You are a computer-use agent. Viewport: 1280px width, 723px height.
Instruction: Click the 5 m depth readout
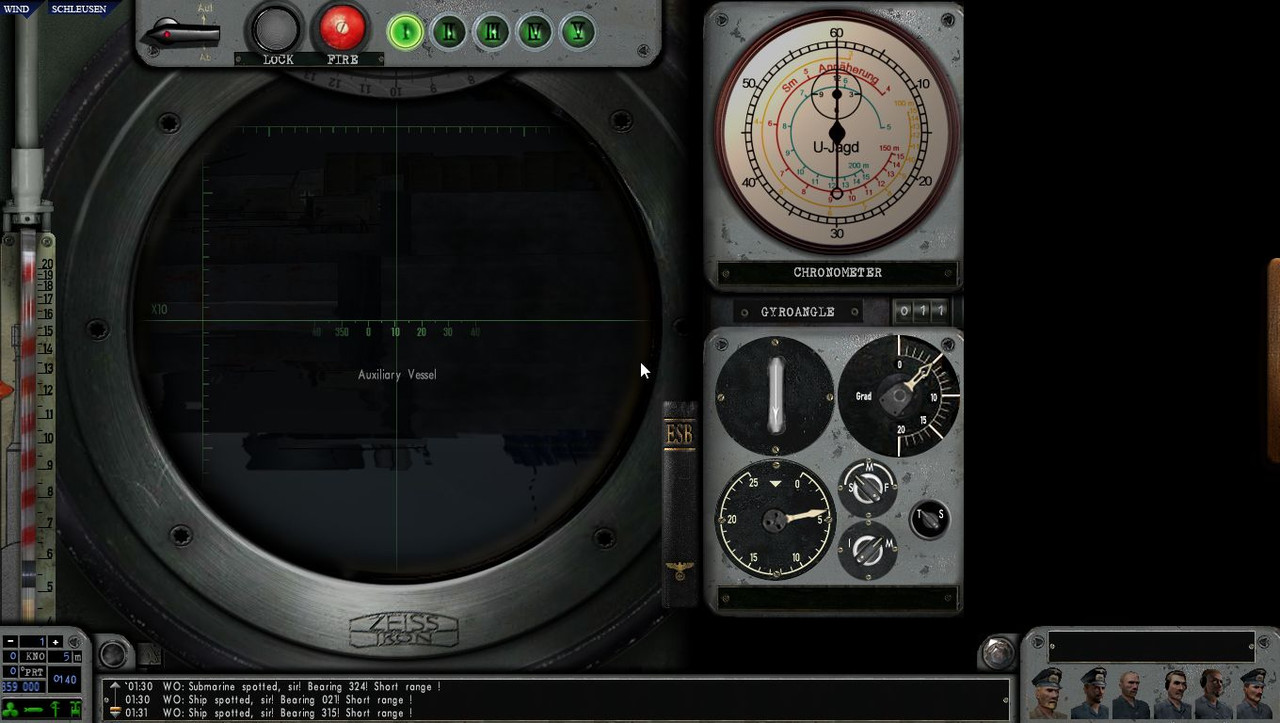[65, 657]
